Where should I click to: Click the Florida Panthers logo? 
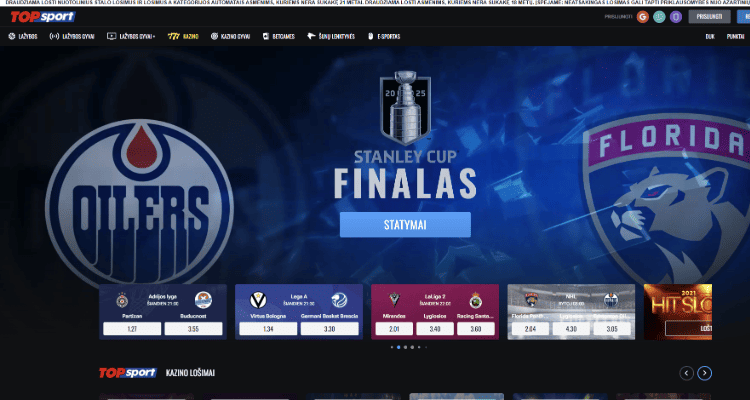pos(666,199)
